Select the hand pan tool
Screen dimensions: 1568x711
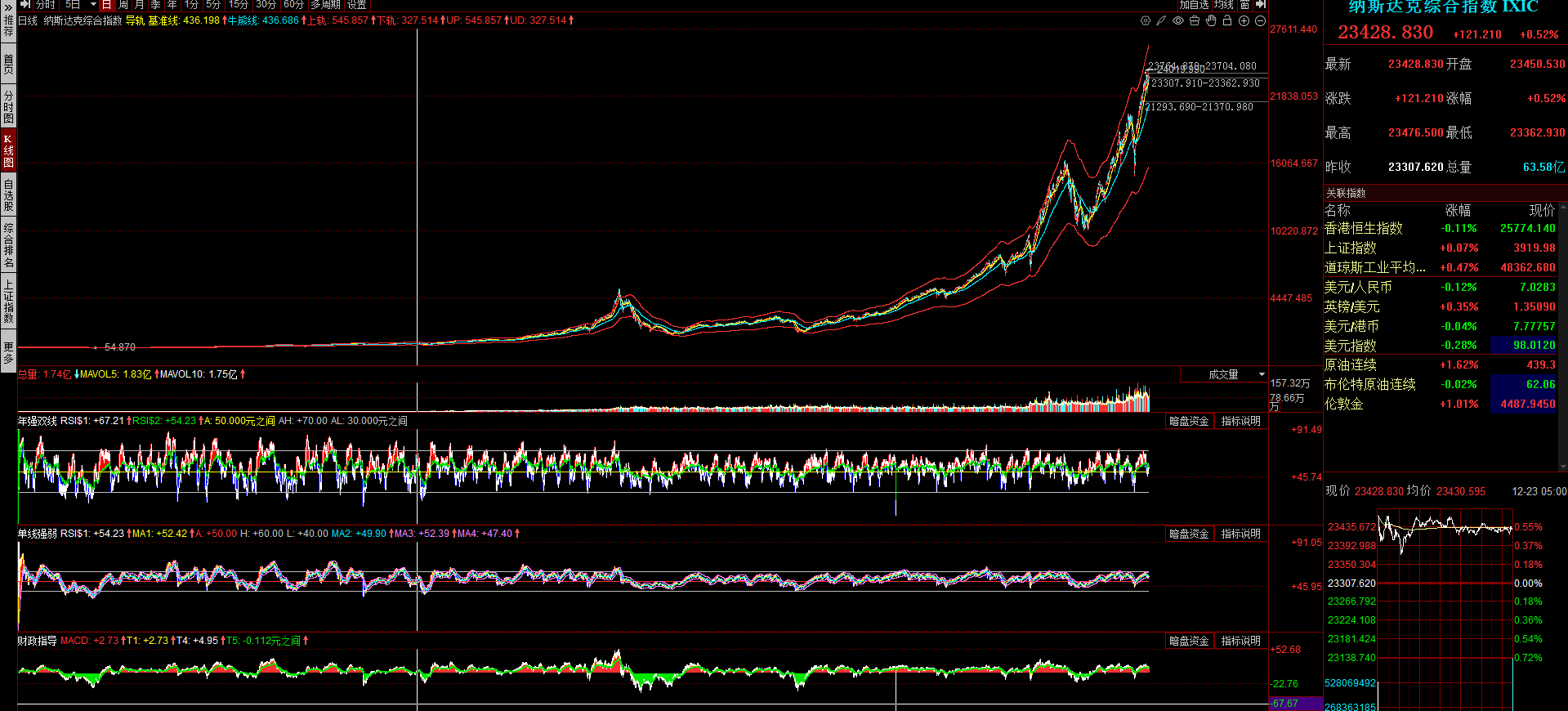click(x=1211, y=20)
